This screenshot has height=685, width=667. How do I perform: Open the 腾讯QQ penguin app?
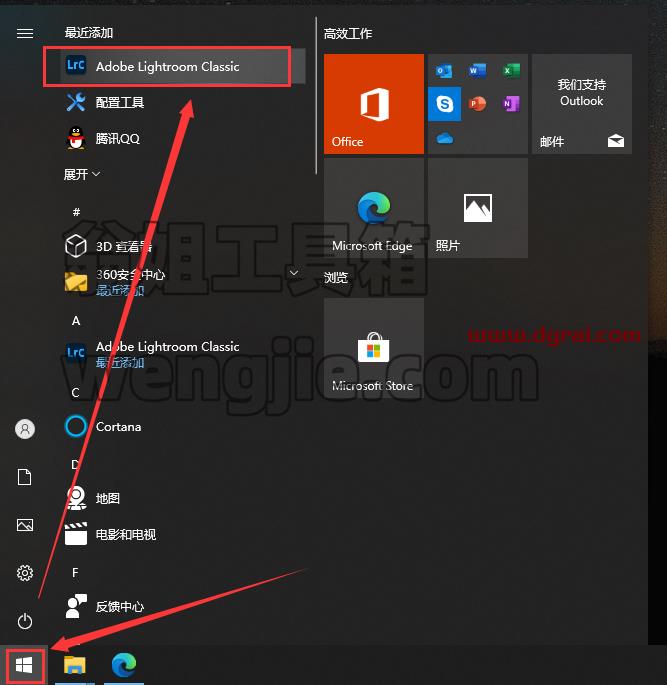point(175,138)
